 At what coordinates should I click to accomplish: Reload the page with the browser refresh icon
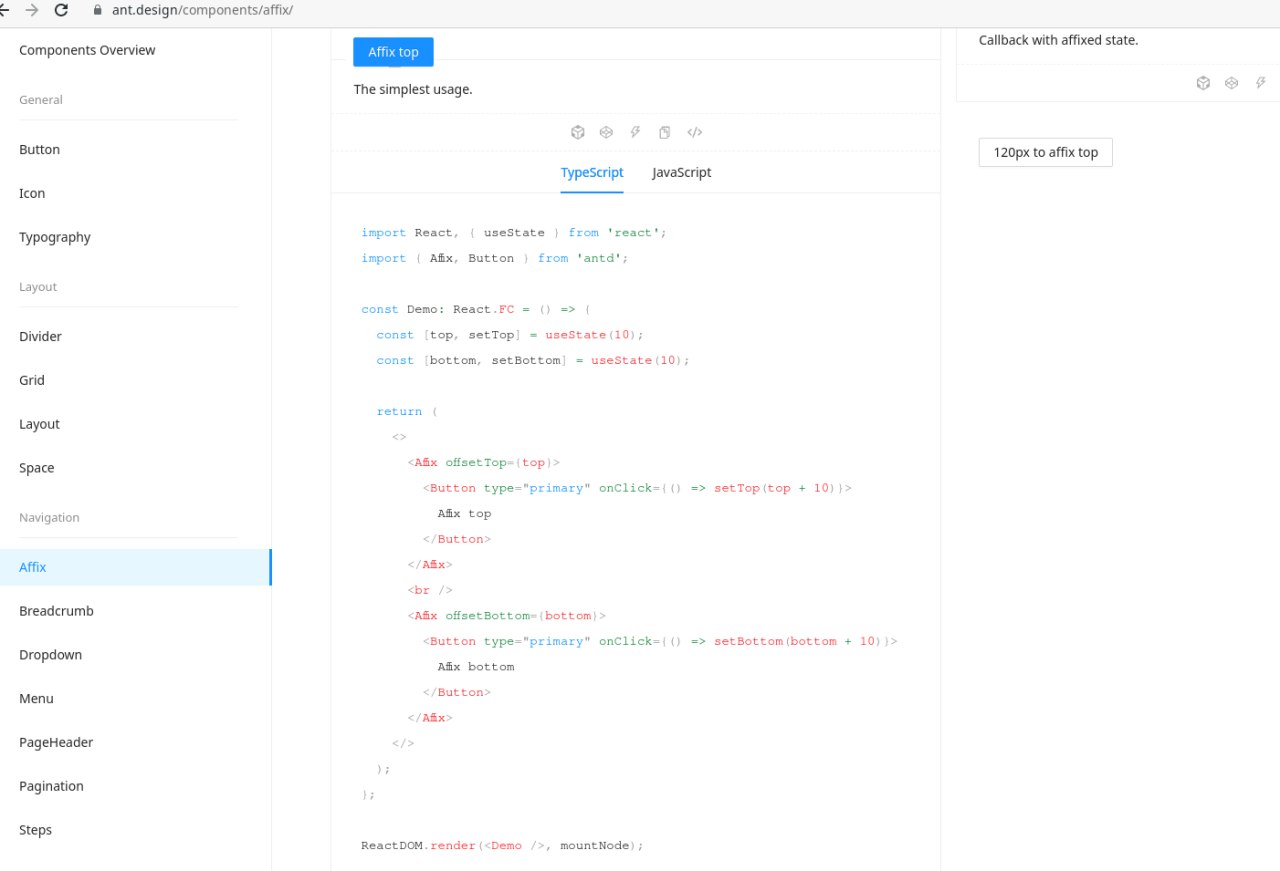point(62,10)
